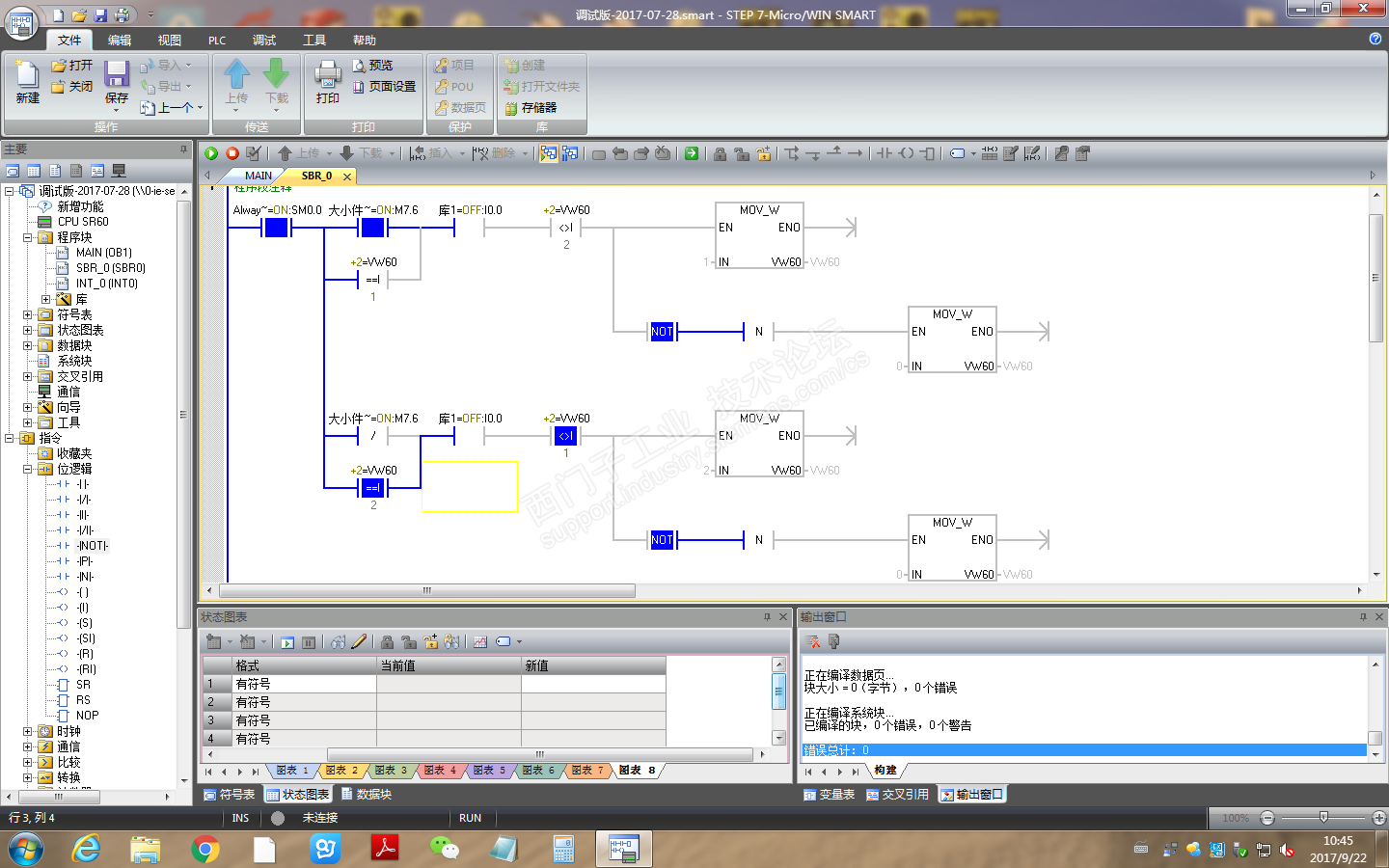
Task: Click the pencil Write icon in status chart toolbar
Action: (359, 642)
